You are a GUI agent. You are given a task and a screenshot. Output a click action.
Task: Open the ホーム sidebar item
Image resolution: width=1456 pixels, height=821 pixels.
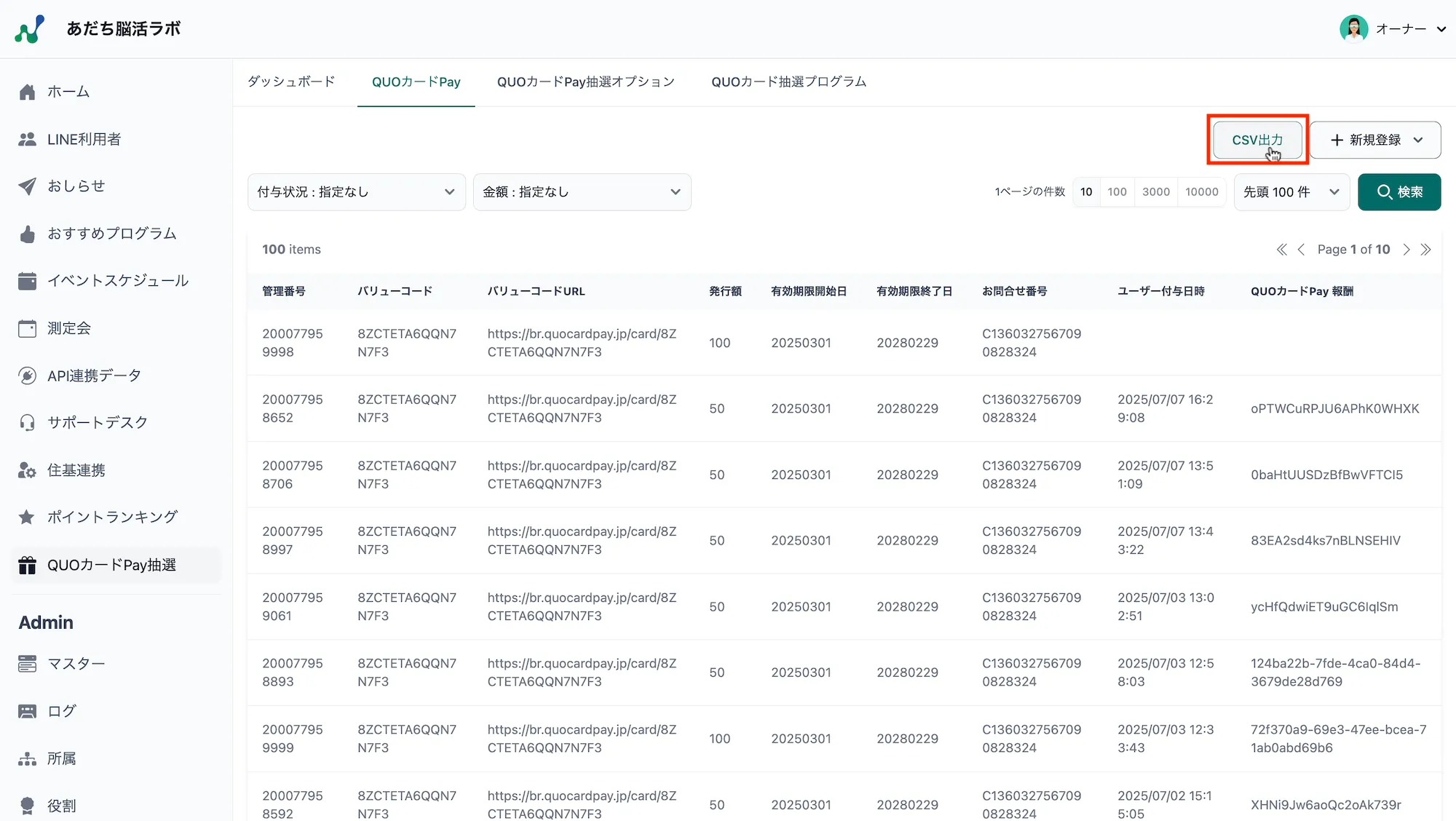70,92
